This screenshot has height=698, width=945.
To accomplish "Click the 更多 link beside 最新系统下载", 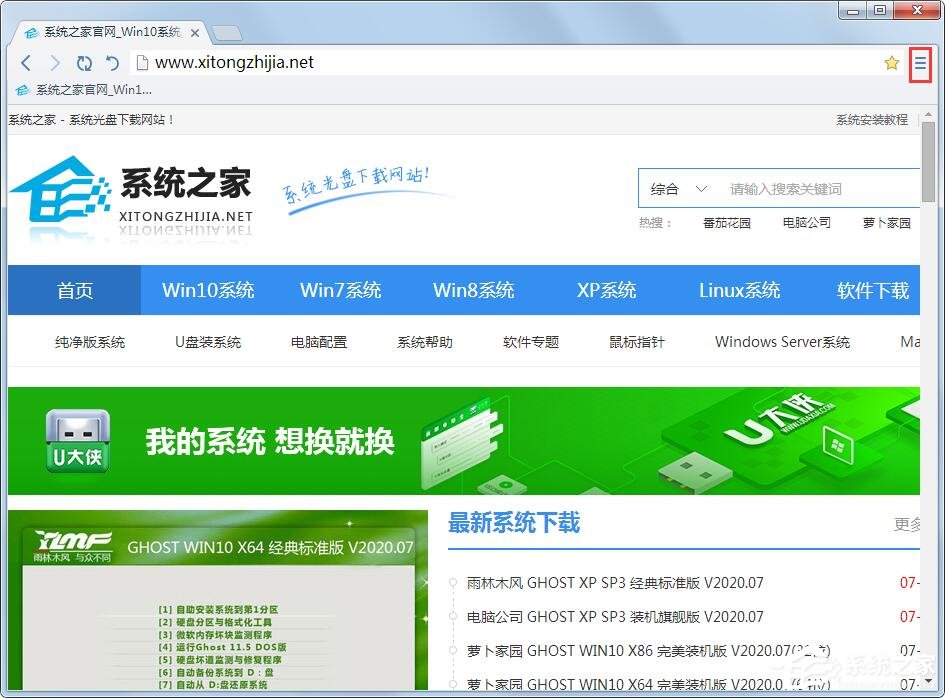I will pyautogui.click(x=910, y=524).
